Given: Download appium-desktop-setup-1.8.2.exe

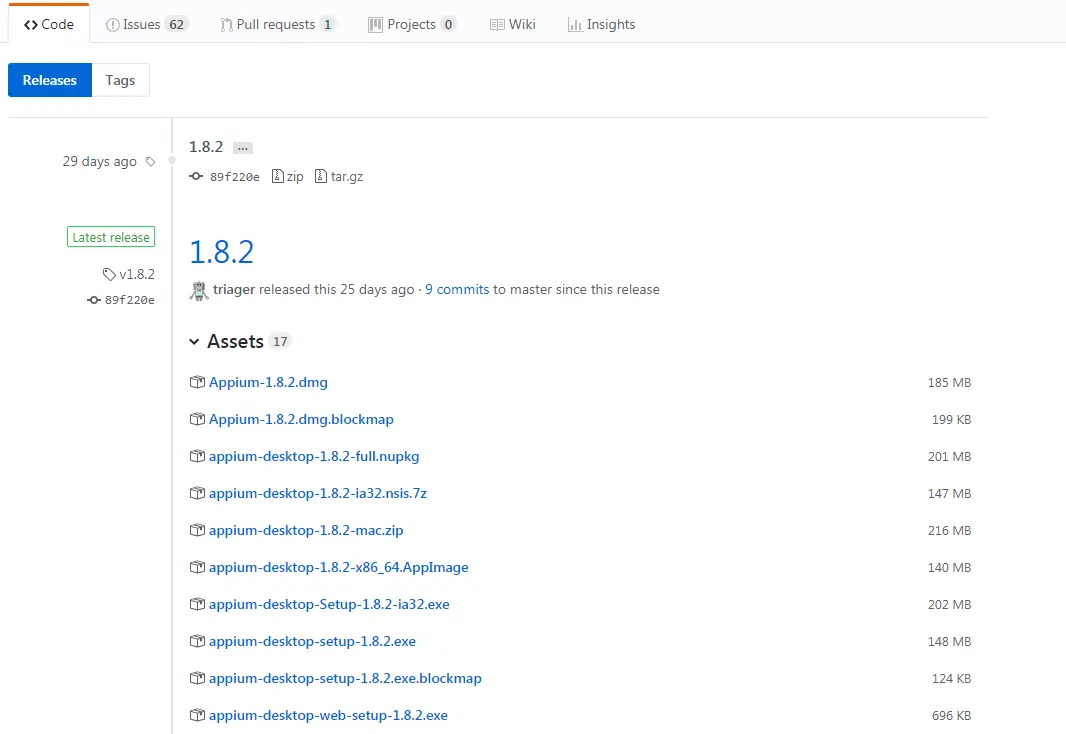Looking at the screenshot, I should pos(312,642).
